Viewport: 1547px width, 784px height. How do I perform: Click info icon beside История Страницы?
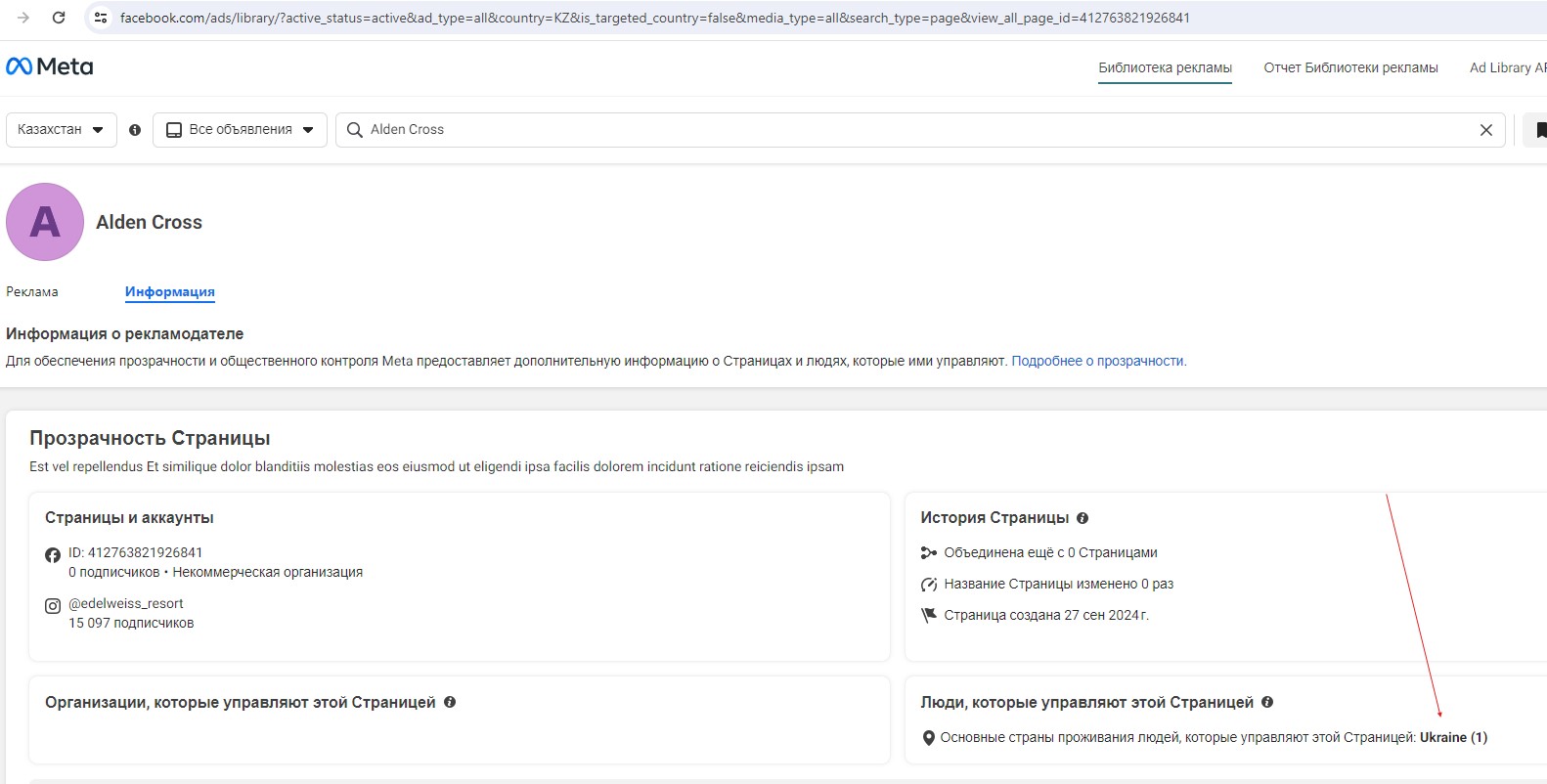click(1083, 518)
